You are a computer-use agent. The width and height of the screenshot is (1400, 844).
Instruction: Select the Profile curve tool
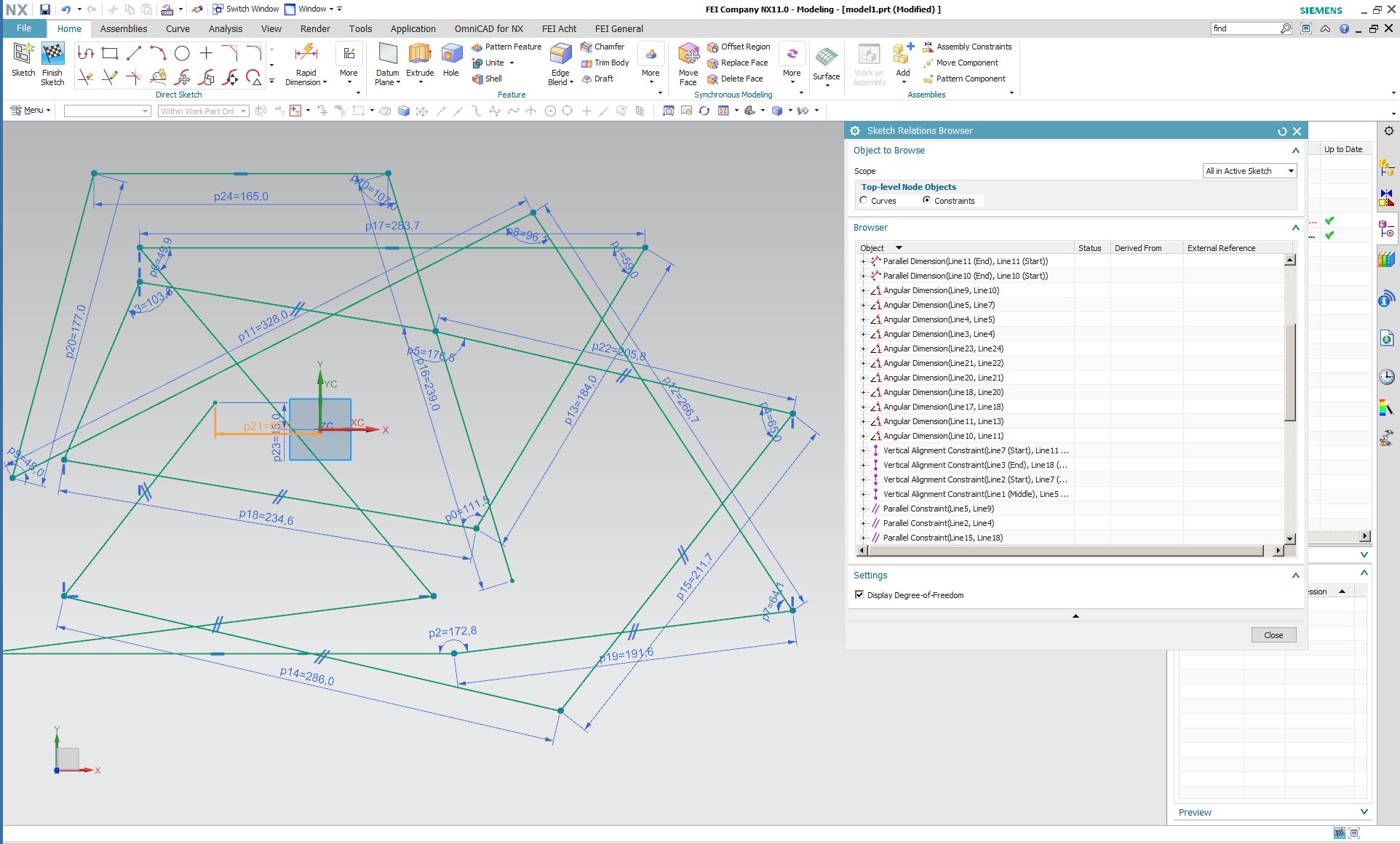[x=86, y=53]
